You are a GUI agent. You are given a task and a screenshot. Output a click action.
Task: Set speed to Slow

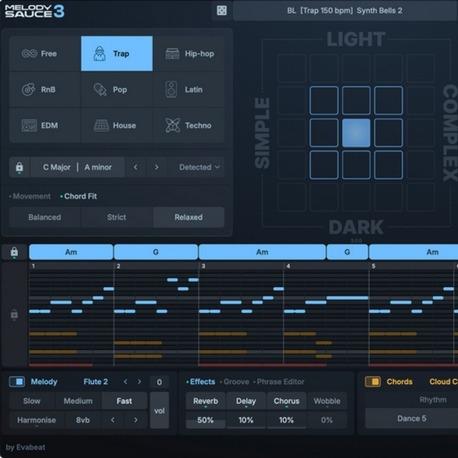(32, 401)
